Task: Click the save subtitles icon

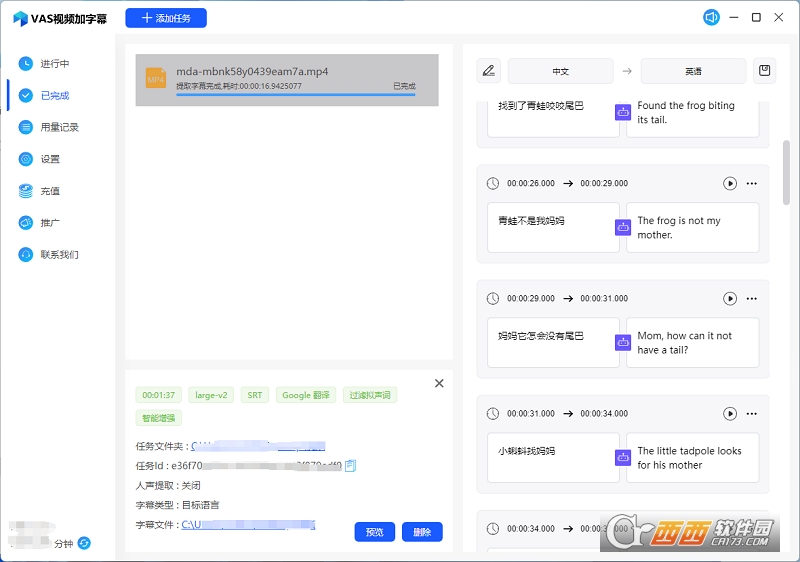Action: 764,71
